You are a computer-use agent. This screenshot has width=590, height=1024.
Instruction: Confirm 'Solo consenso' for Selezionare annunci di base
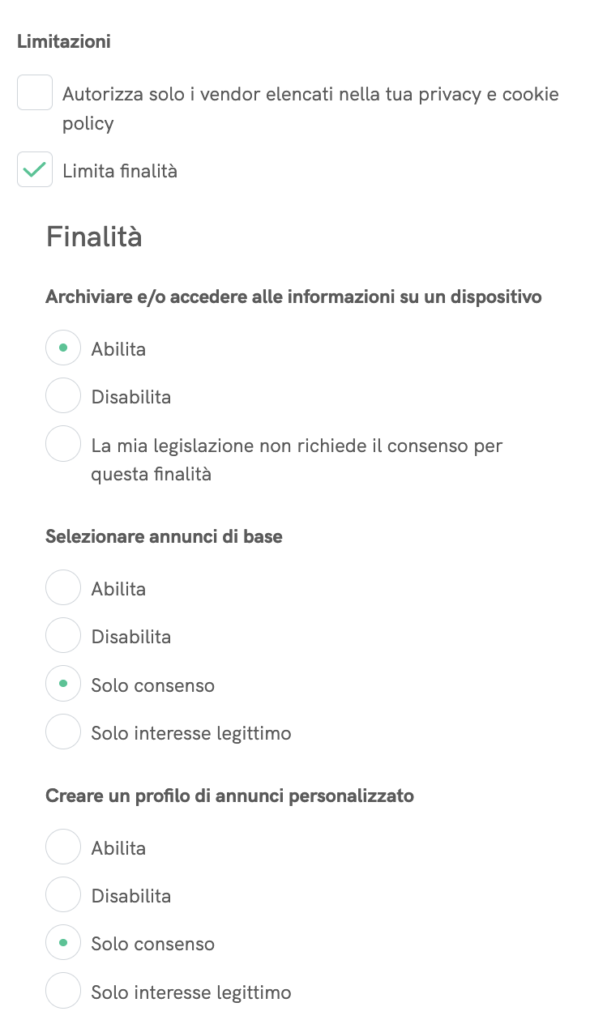[62, 684]
